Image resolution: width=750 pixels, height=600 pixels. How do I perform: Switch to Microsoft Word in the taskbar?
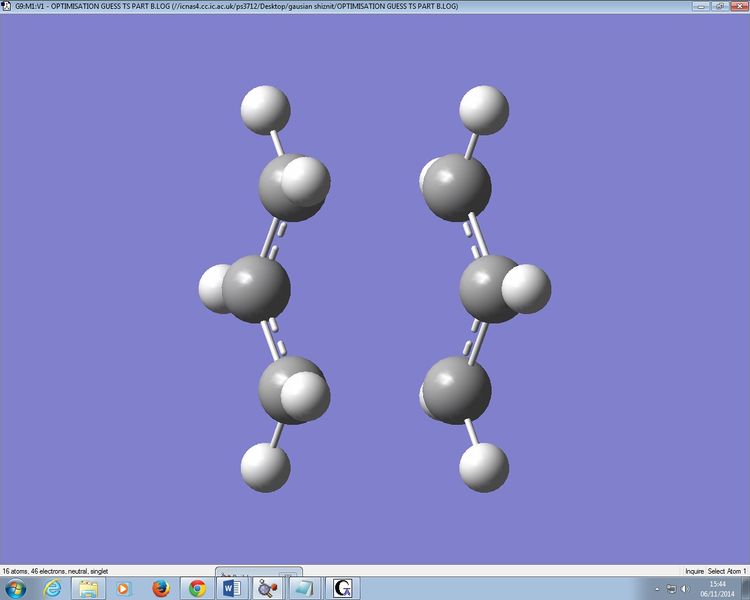pos(232,588)
